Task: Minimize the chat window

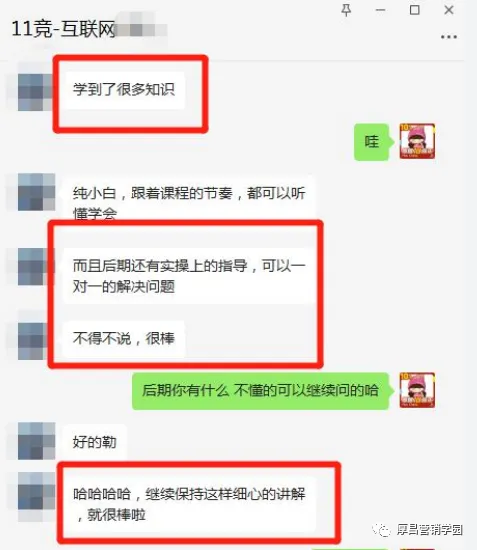Action: coord(381,11)
